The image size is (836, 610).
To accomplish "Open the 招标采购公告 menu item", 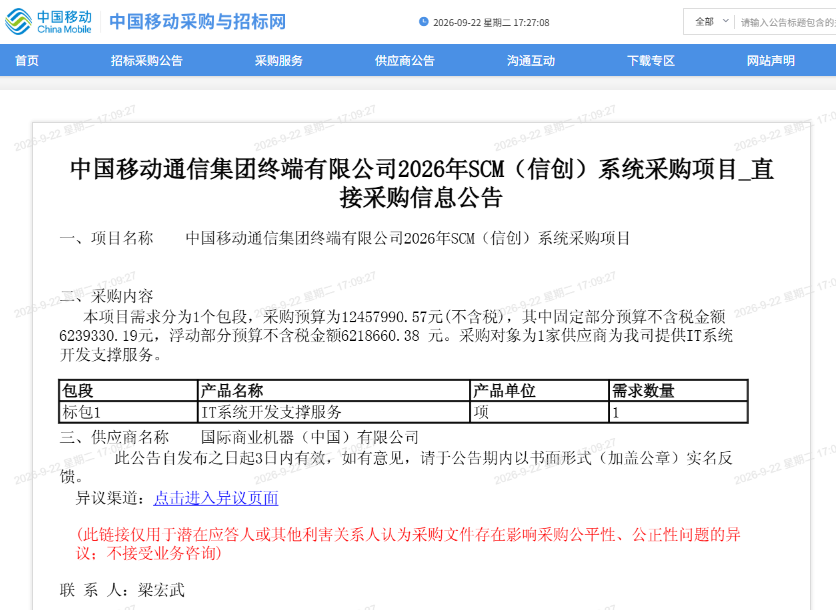I will coord(147,60).
